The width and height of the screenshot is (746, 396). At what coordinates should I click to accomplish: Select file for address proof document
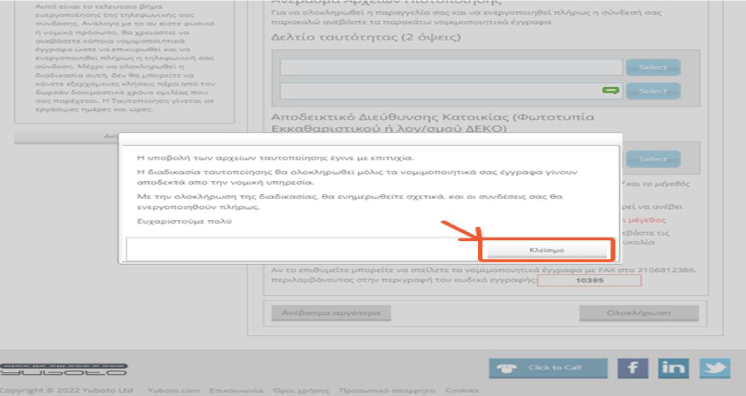click(653, 159)
